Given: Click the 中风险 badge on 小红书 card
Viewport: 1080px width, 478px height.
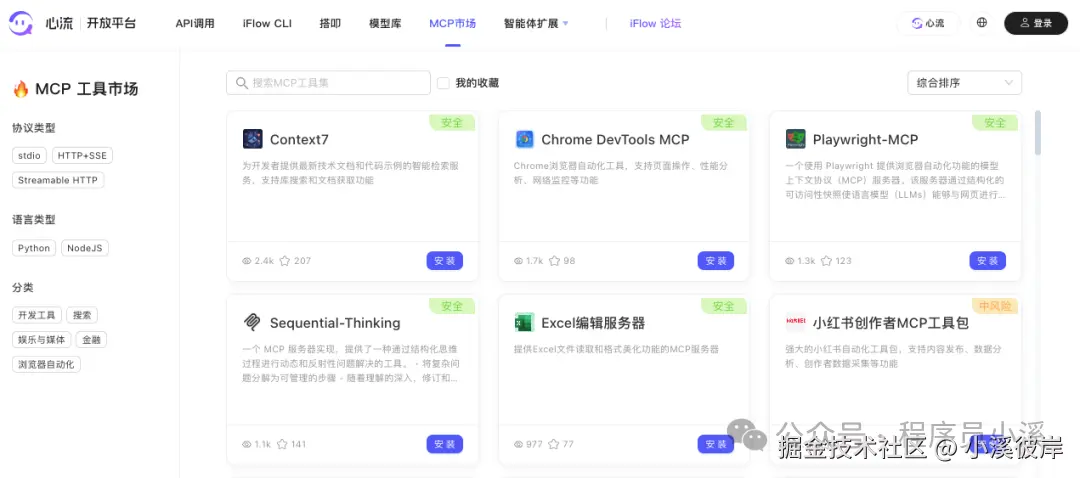Looking at the screenshot, I should click(996, 306).
